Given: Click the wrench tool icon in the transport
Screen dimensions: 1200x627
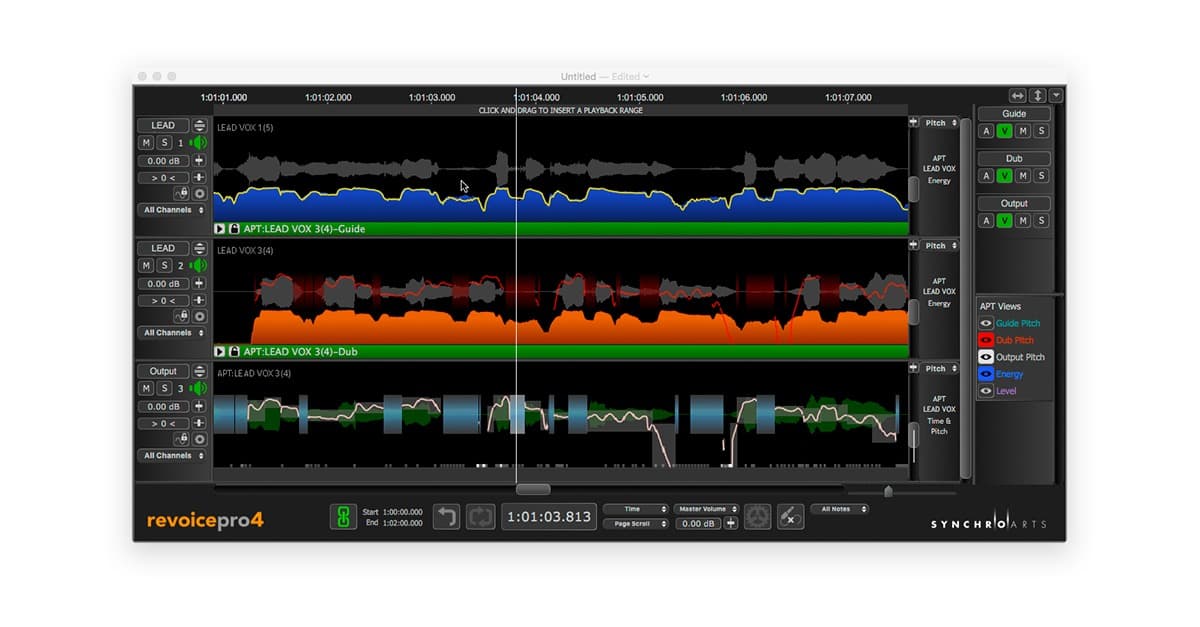Looking at the screenshot, I should click(x=790, y=517).
